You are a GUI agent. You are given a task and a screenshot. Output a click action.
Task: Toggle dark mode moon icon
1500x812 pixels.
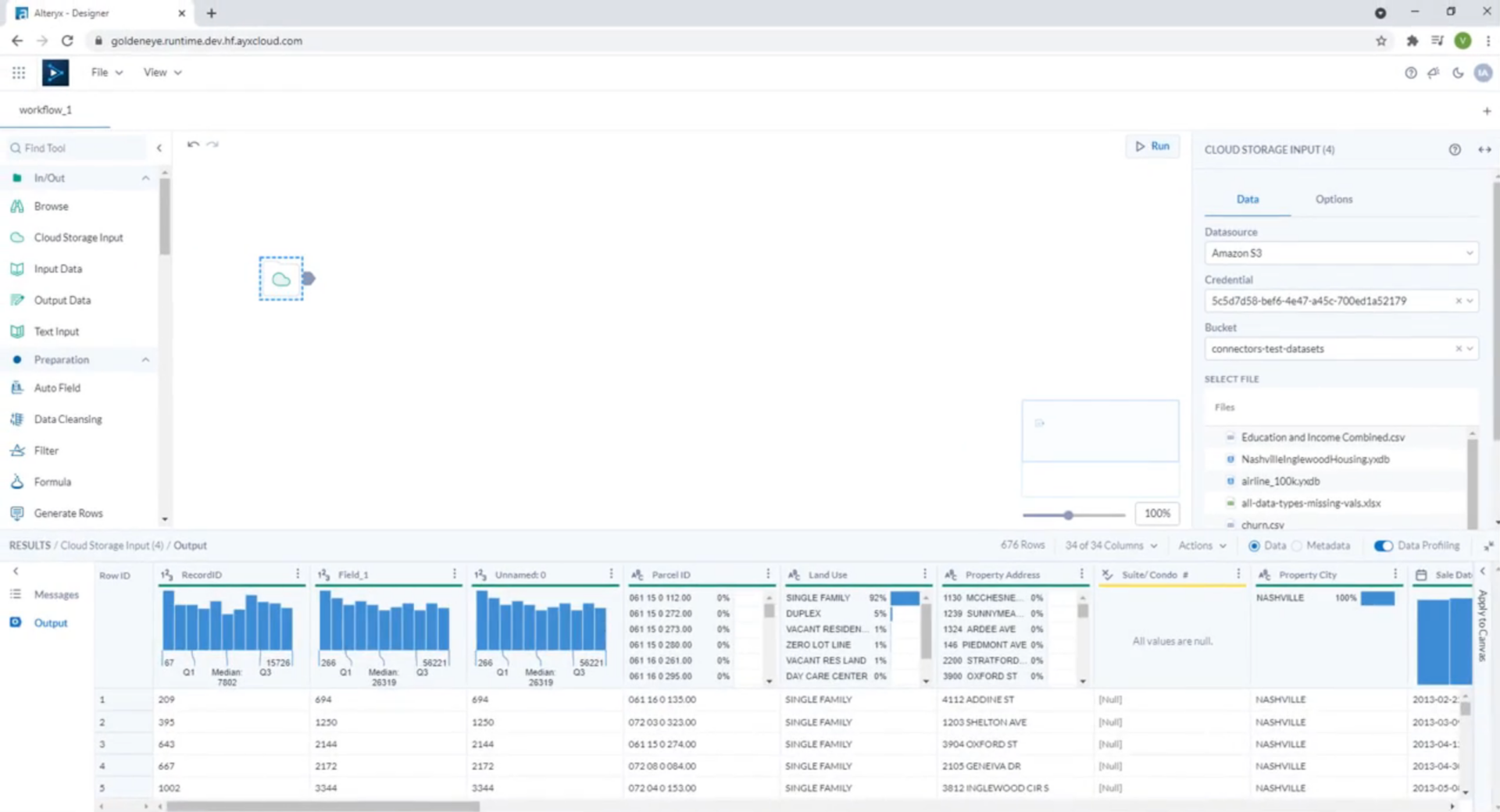click(x=1458, y=73)
